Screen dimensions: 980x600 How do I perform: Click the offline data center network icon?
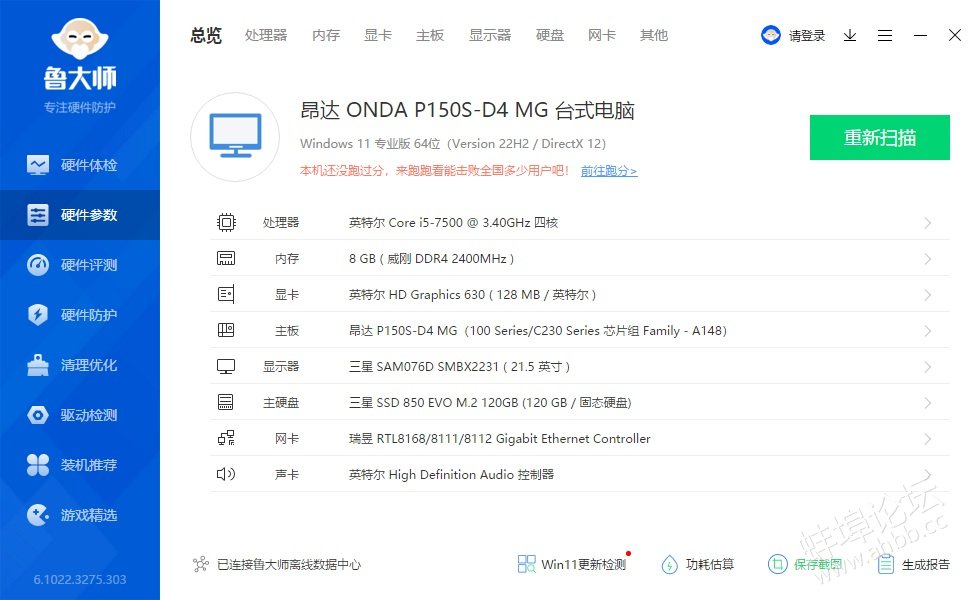[201, 564]
